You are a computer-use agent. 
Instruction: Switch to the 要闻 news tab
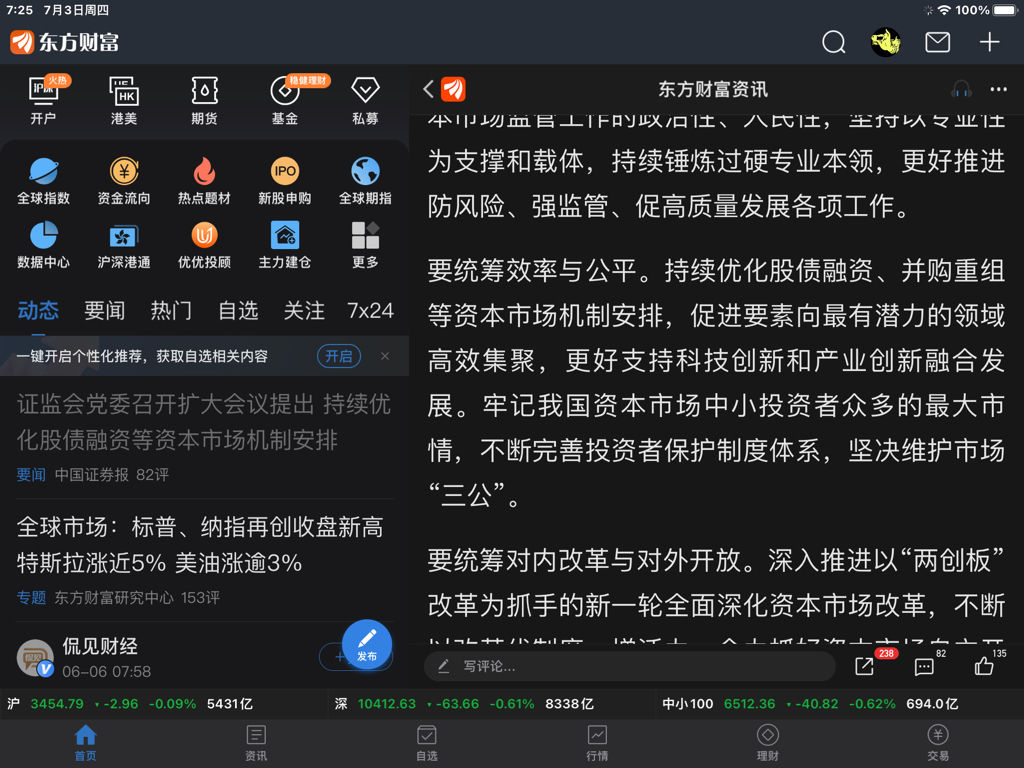[104, 310]
